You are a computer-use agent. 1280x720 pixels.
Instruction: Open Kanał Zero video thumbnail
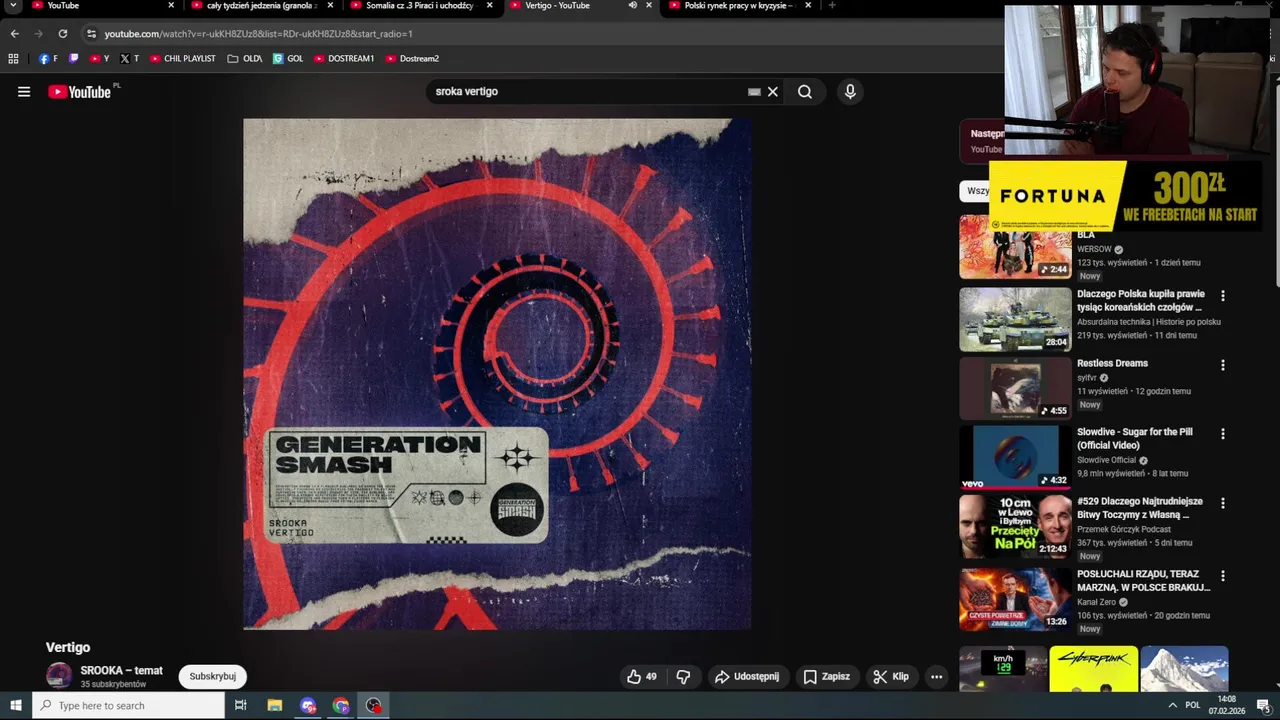point(1015,599)
